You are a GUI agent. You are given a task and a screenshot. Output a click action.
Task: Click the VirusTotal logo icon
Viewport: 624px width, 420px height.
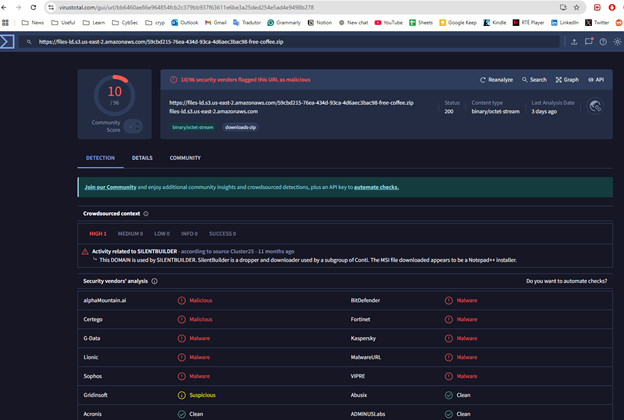pos(8,42)
